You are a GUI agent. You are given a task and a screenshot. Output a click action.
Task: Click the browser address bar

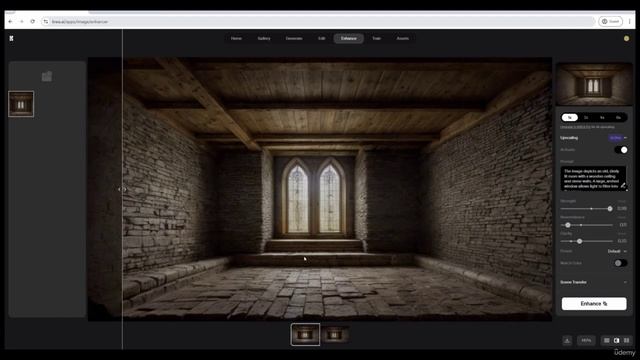pyautogui.click(x=318, y=21)
